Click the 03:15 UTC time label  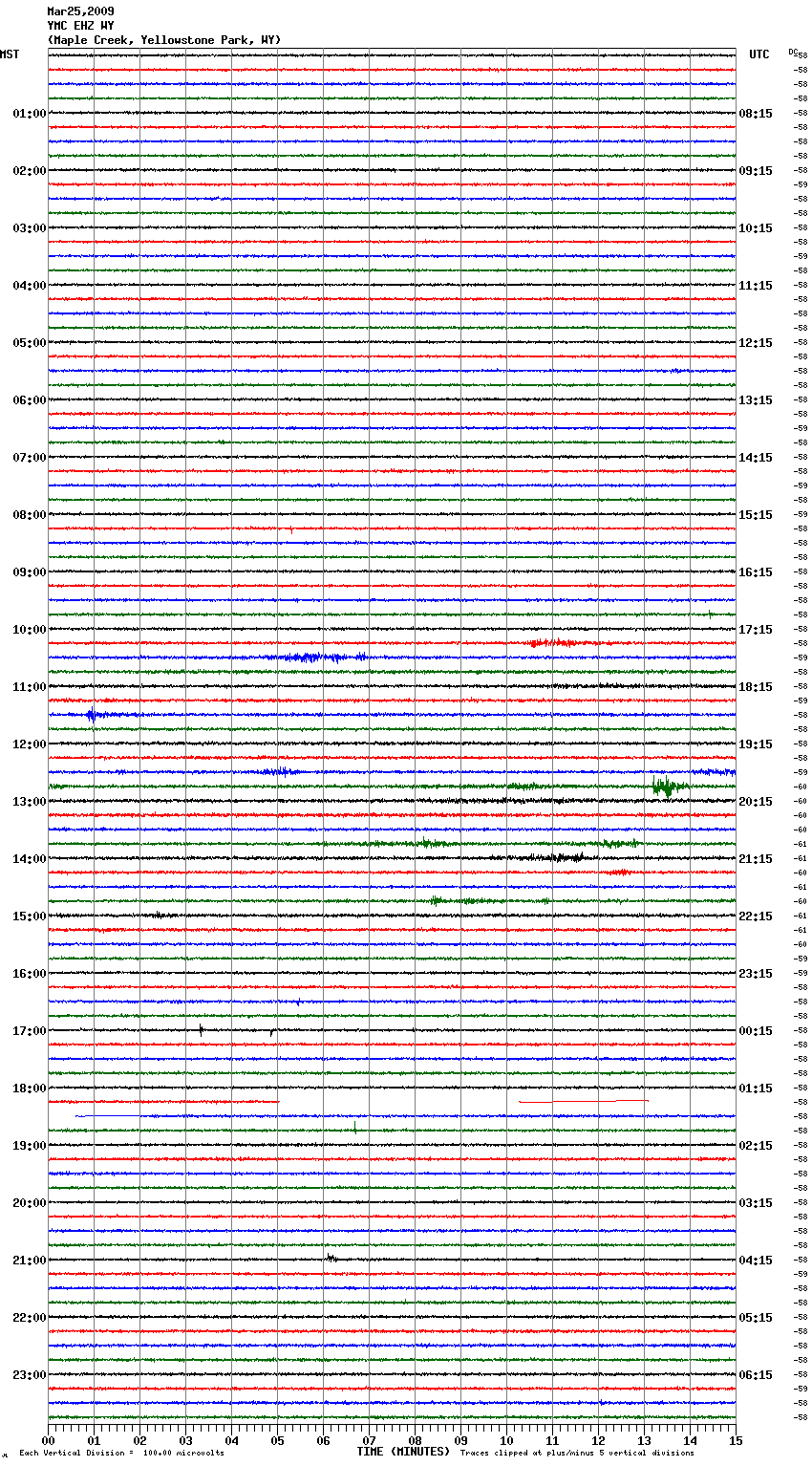(x=756, y=1203)
